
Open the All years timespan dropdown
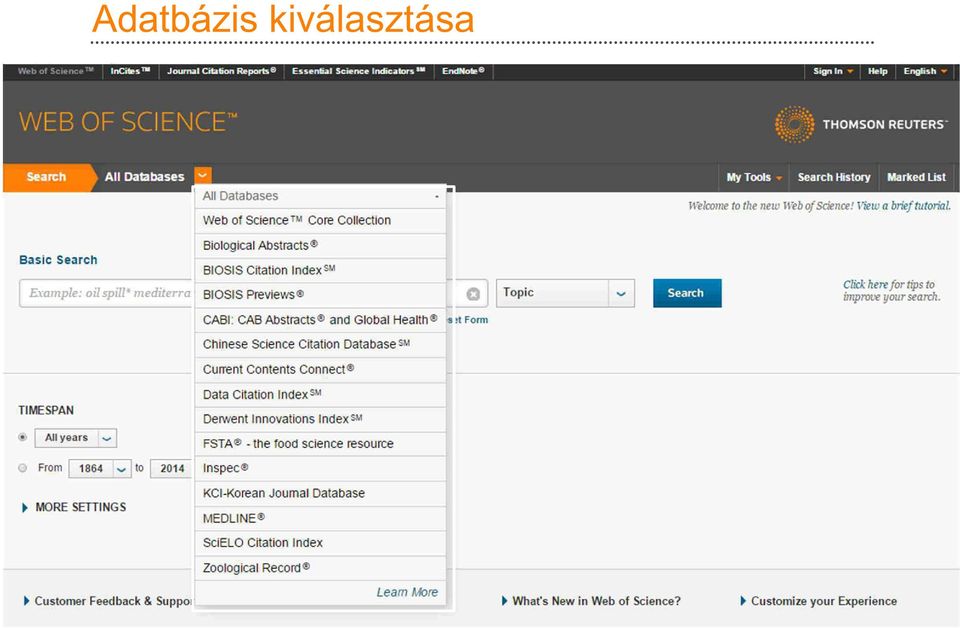coord(75,438)
